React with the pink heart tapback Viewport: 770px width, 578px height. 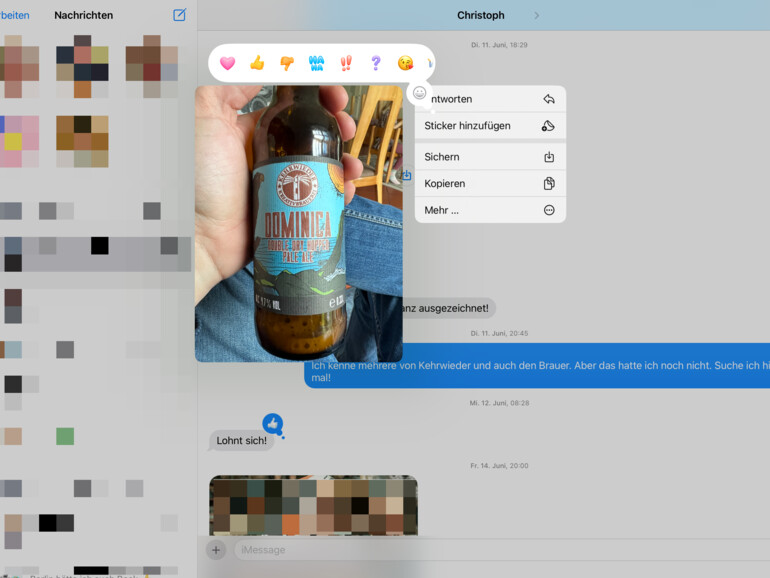pyautogui.click(x=227, y=63)
